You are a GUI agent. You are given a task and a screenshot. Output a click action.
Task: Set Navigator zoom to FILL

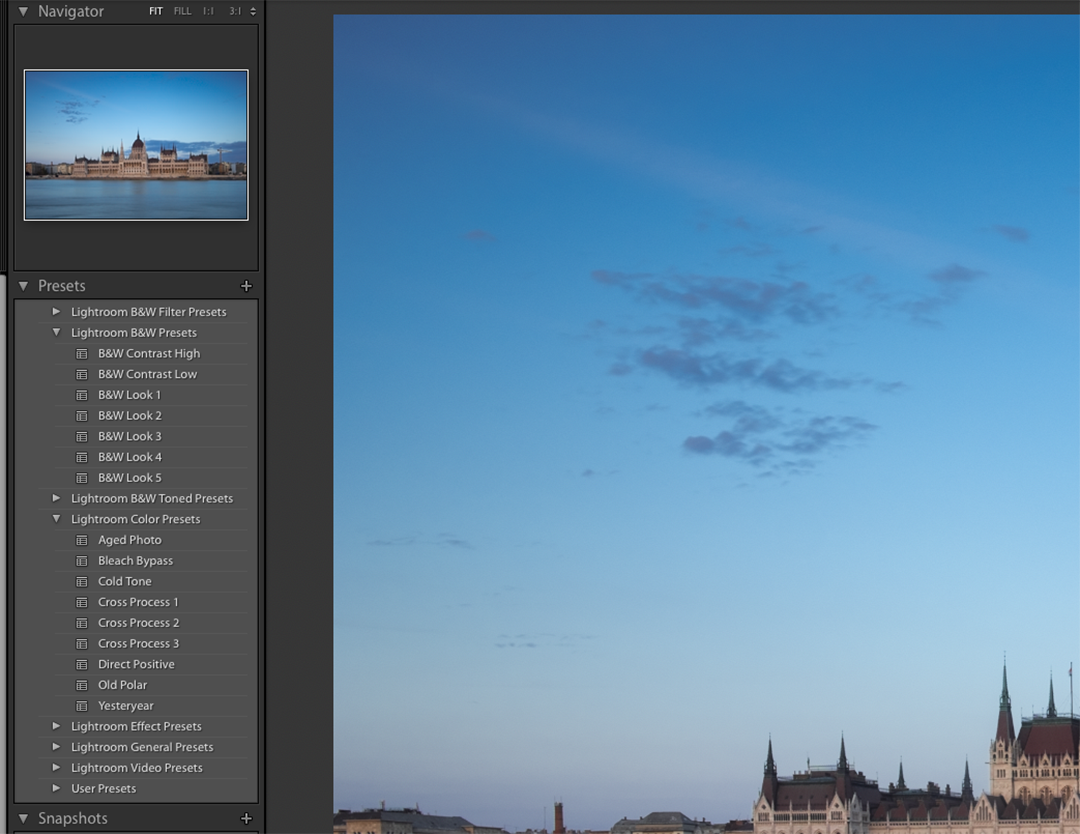[183, 11]
